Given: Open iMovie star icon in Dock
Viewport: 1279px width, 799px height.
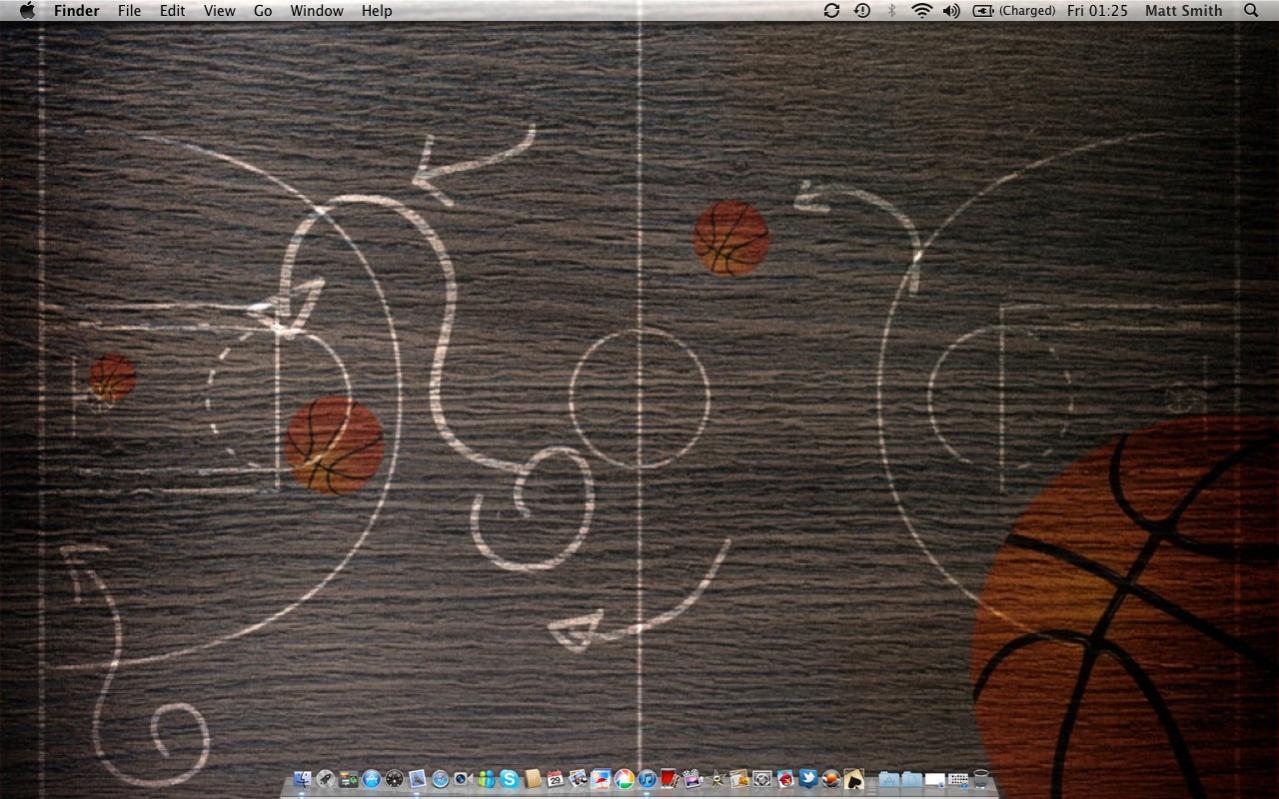Looking at the screenshot, I should tap(715, 779).
